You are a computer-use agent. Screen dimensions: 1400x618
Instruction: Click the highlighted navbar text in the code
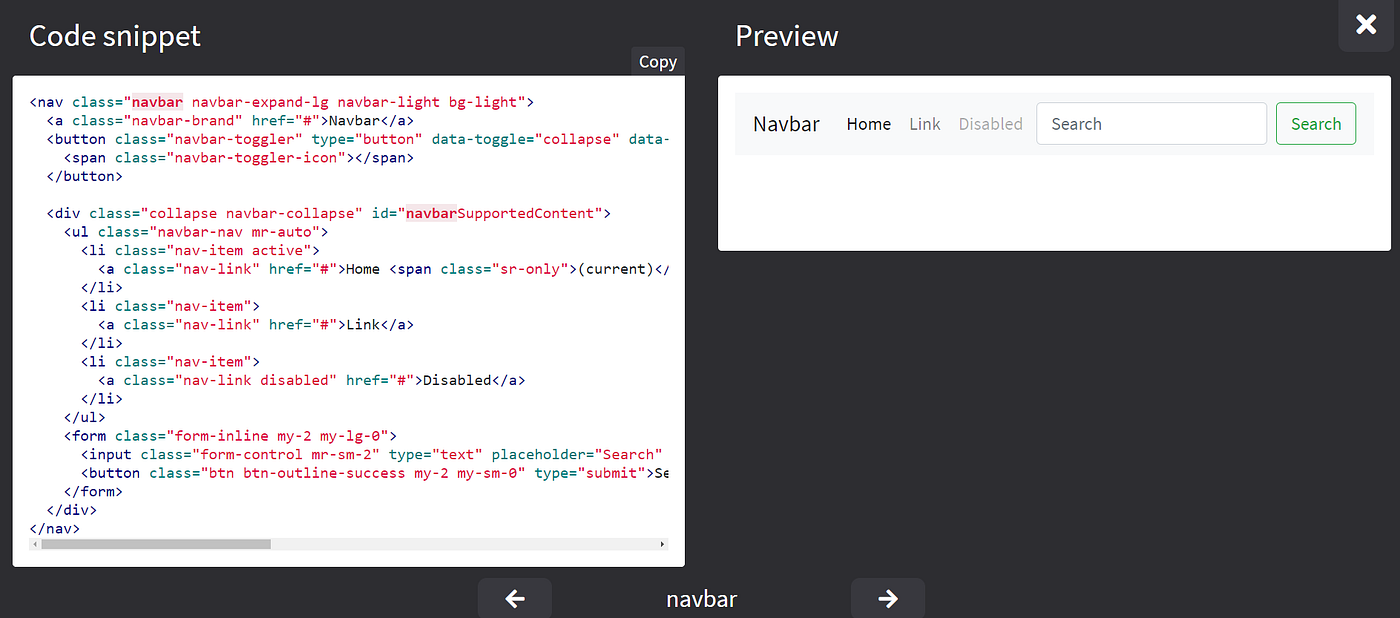click(156, 101)
